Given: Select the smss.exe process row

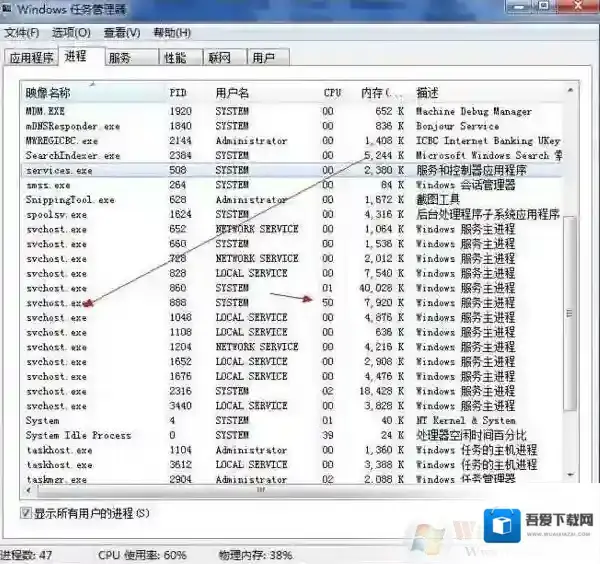Looking at the screenshot, I should (292, 185).
